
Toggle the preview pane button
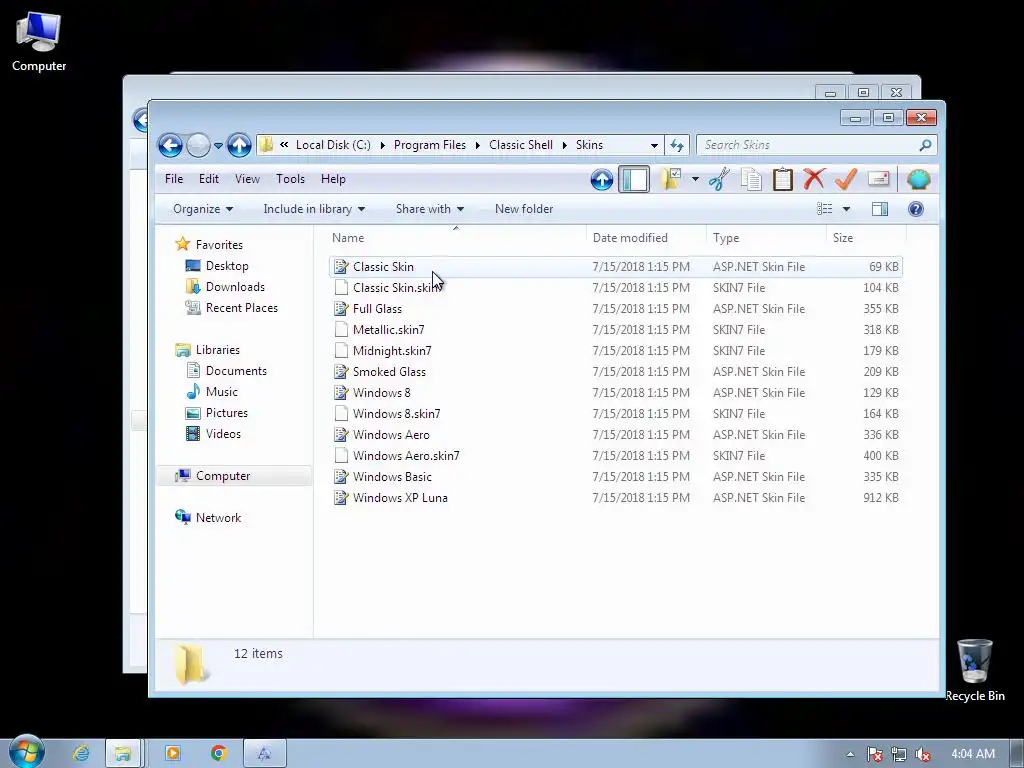(880, 209)
